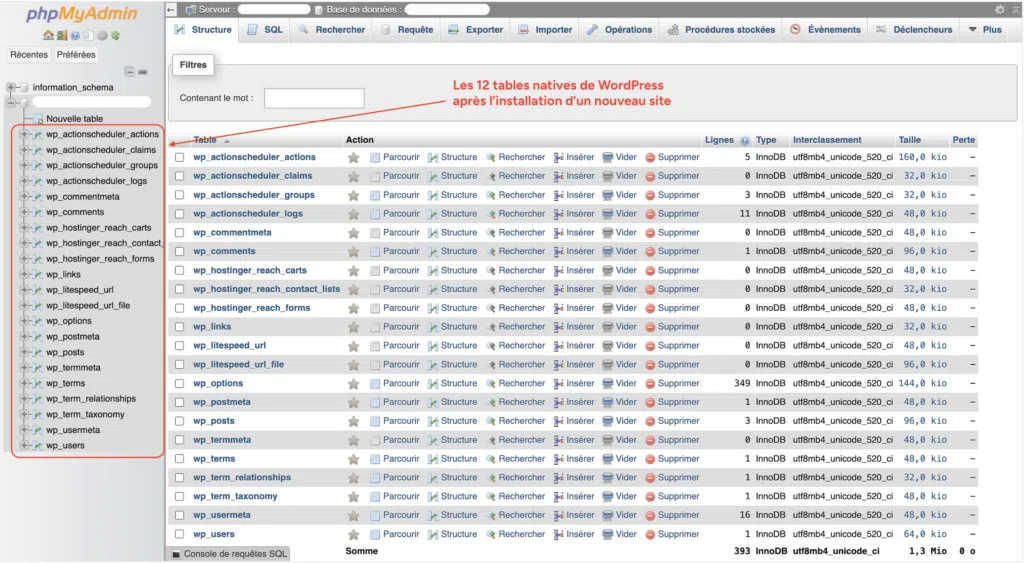Collapse the currently open database node

(x=10, y=103)
